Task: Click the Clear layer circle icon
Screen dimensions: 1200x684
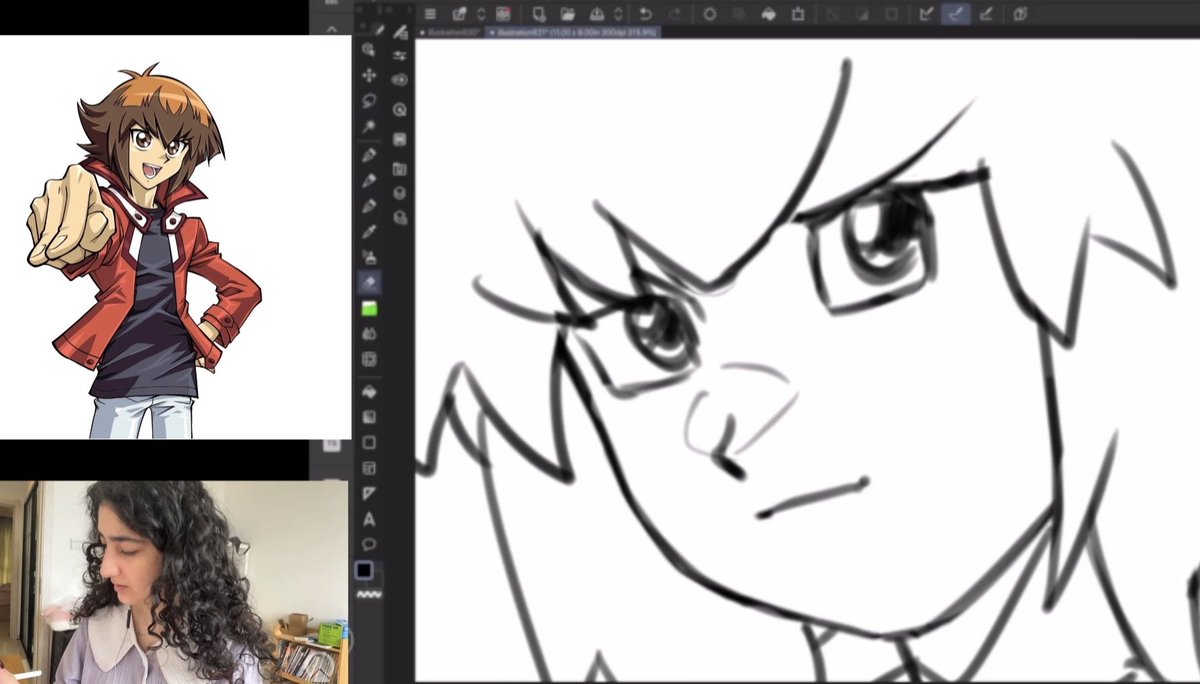Action: pyautogui.click(x=710, y=14)
